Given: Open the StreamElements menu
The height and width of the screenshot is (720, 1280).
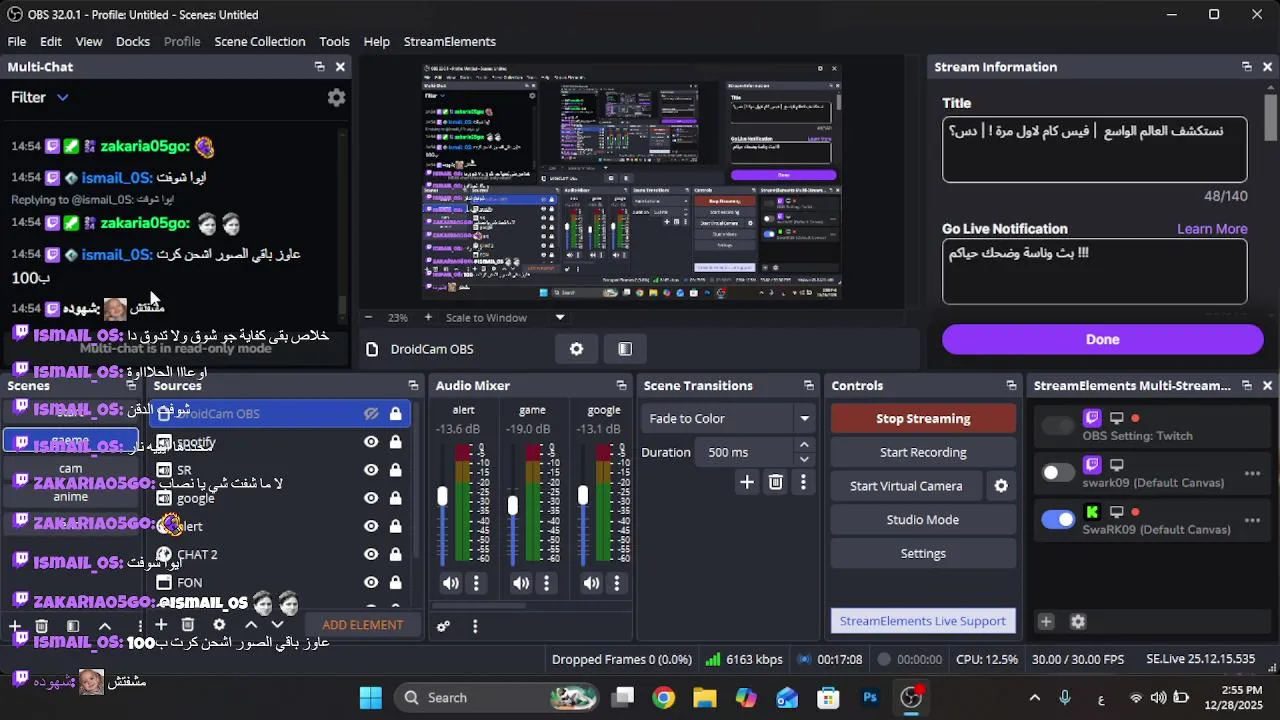Looking at the screenshot, I should [x=450, y=41].
